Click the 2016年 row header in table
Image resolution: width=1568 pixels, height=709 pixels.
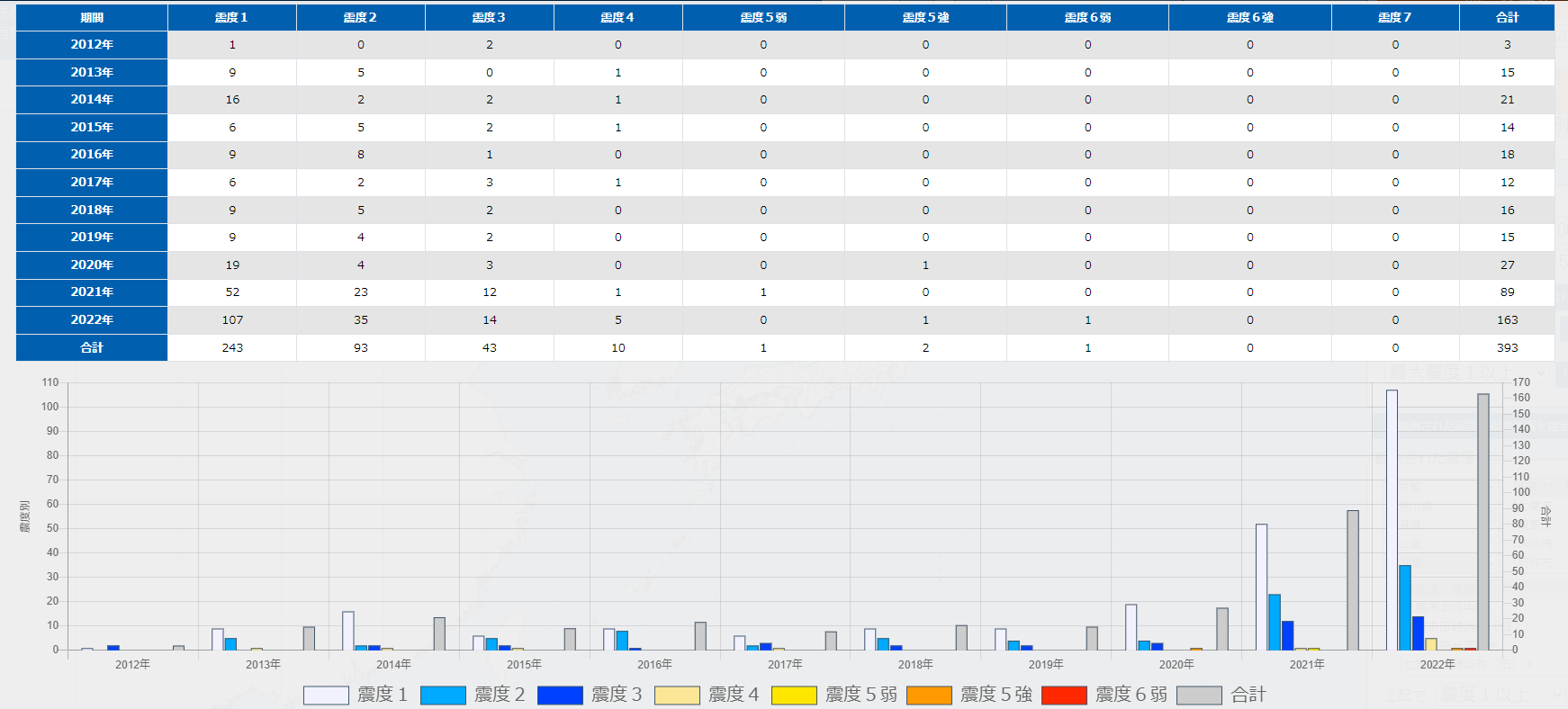pyautogui.click(x=92, y=155)
